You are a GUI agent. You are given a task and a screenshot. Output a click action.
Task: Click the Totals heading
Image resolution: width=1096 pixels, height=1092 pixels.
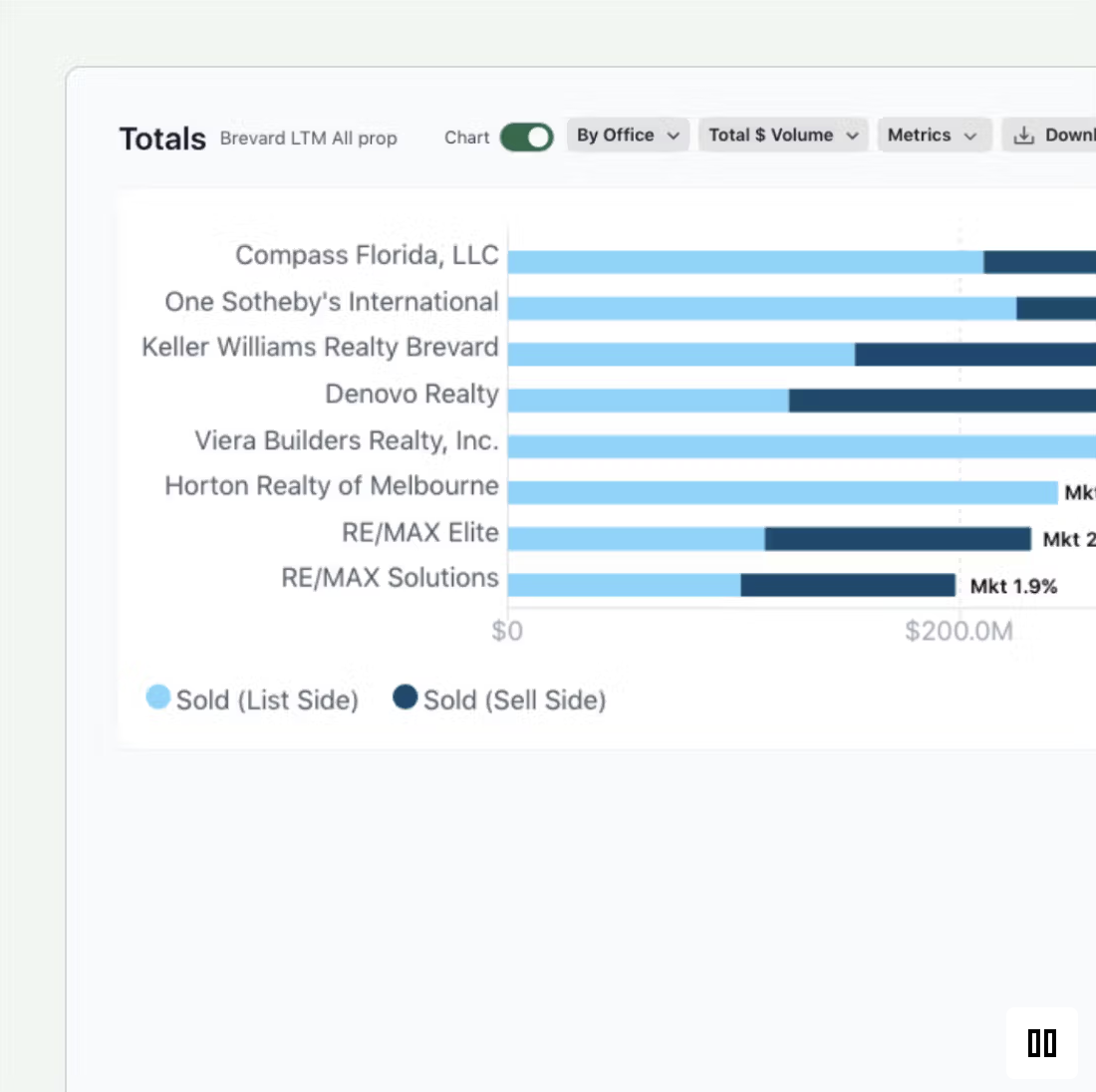tap(162, 138)
